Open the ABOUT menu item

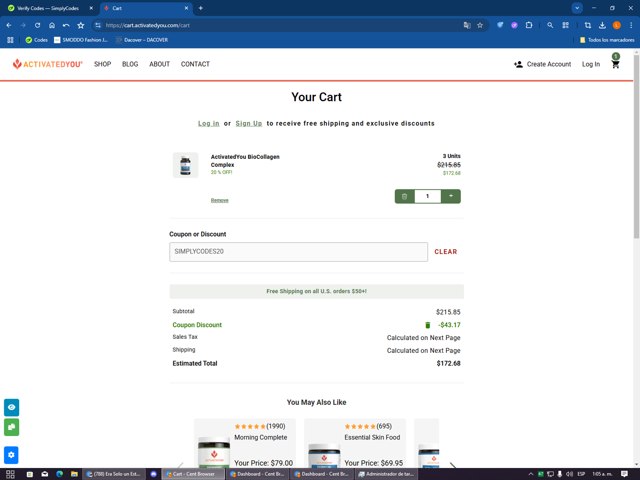(x=160, y=64)
